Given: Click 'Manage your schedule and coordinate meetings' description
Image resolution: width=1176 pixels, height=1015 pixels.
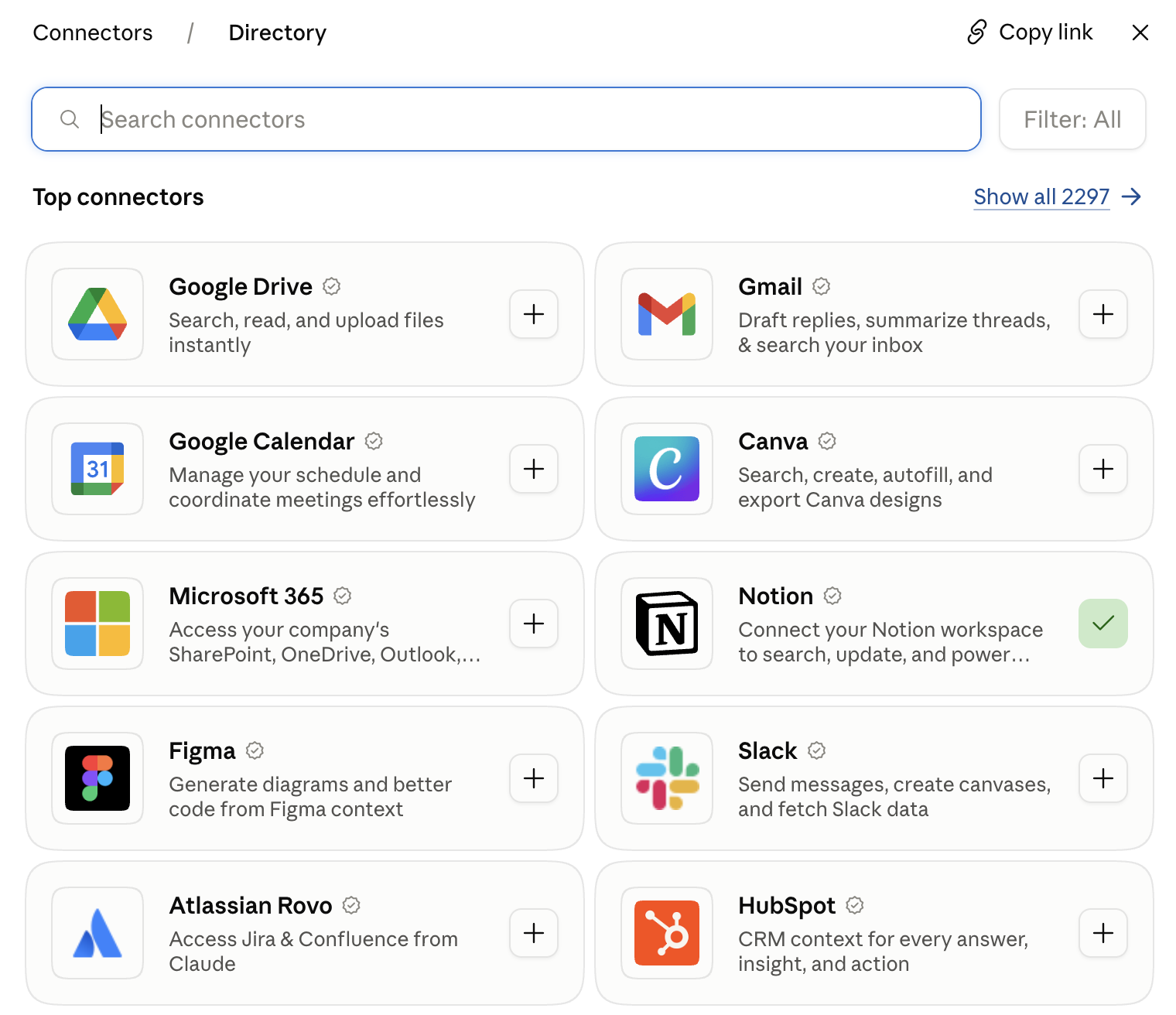Looking at the screenshot, I should tap(322, 487).
